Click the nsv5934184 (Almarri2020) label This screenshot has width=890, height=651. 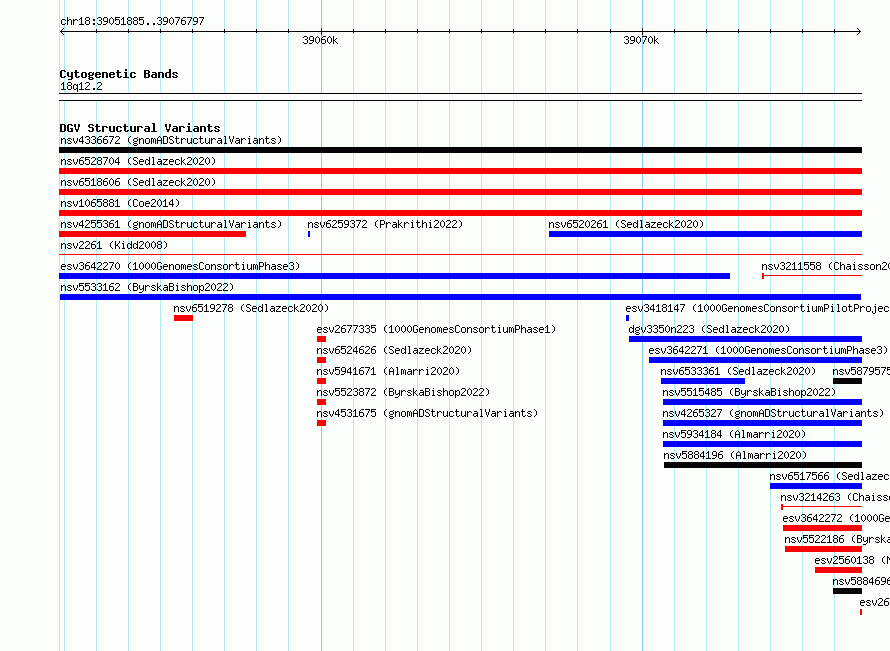point(734,434)
